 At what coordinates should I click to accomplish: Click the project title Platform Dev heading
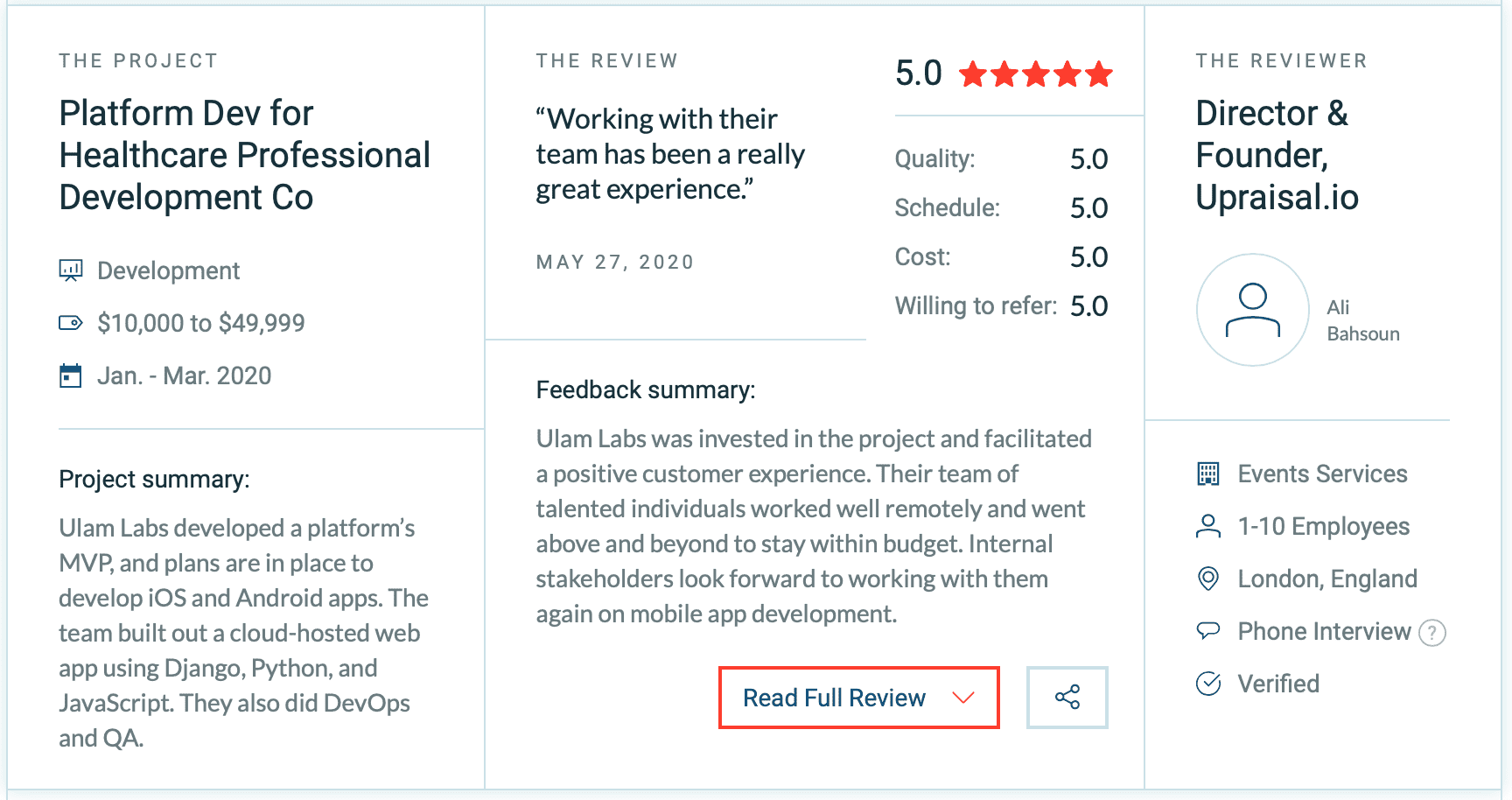tap(245, 155)
